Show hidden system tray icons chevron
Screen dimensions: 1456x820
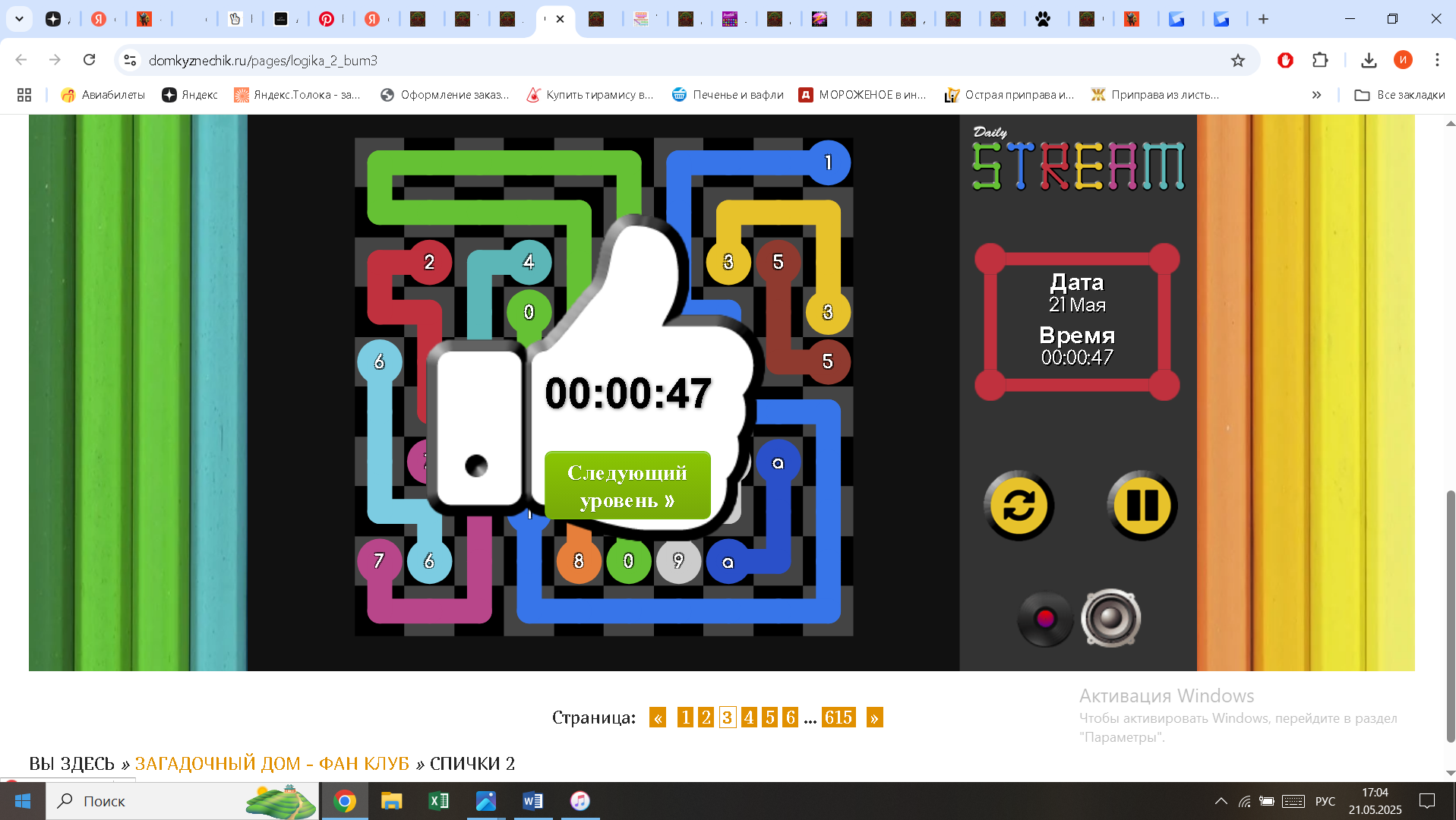coord(1221,801)
